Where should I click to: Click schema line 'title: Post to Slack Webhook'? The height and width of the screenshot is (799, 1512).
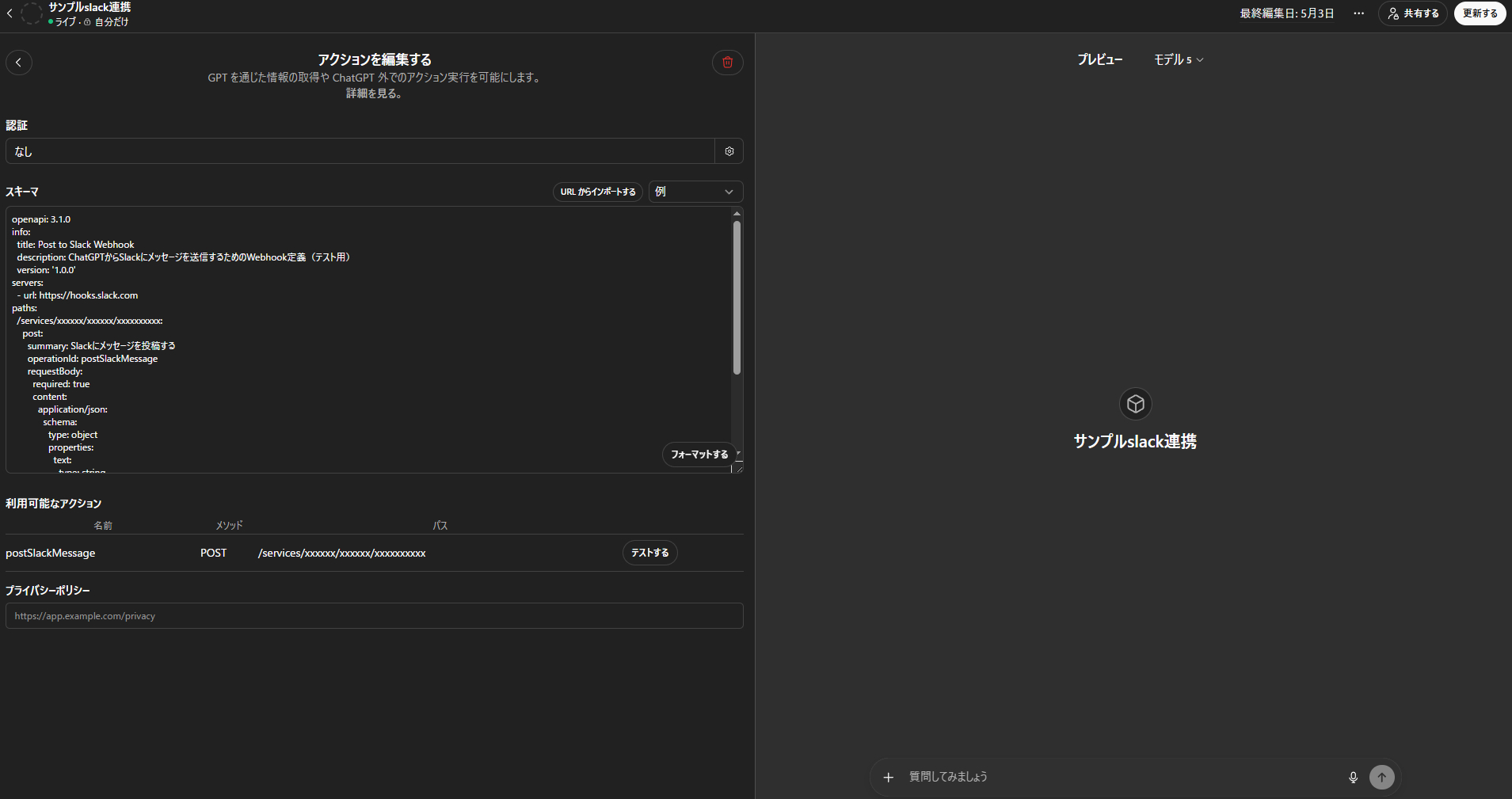tap(75, 245)
